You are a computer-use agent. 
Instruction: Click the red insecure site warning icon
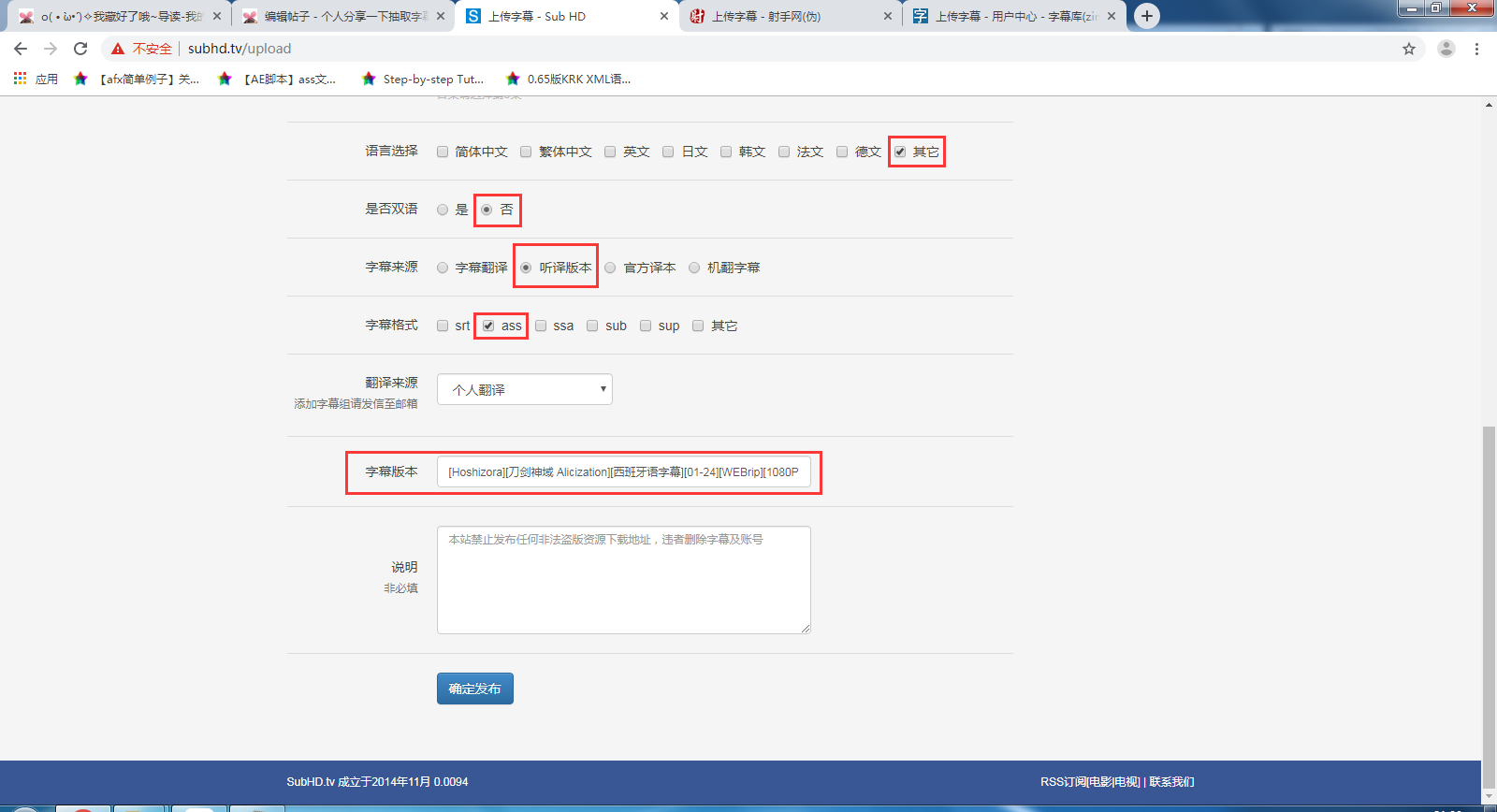click(x=118, y=49)
